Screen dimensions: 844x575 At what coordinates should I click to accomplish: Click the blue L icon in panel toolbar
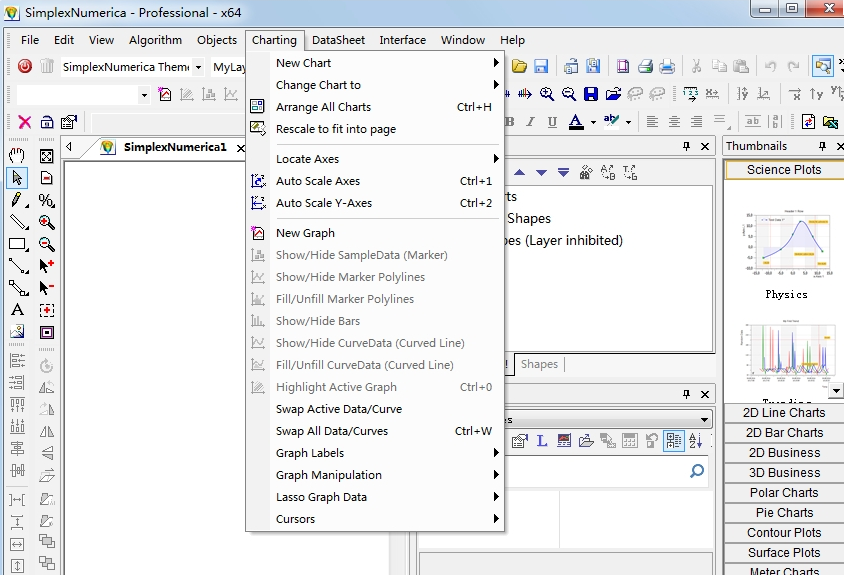click(542, 441)
